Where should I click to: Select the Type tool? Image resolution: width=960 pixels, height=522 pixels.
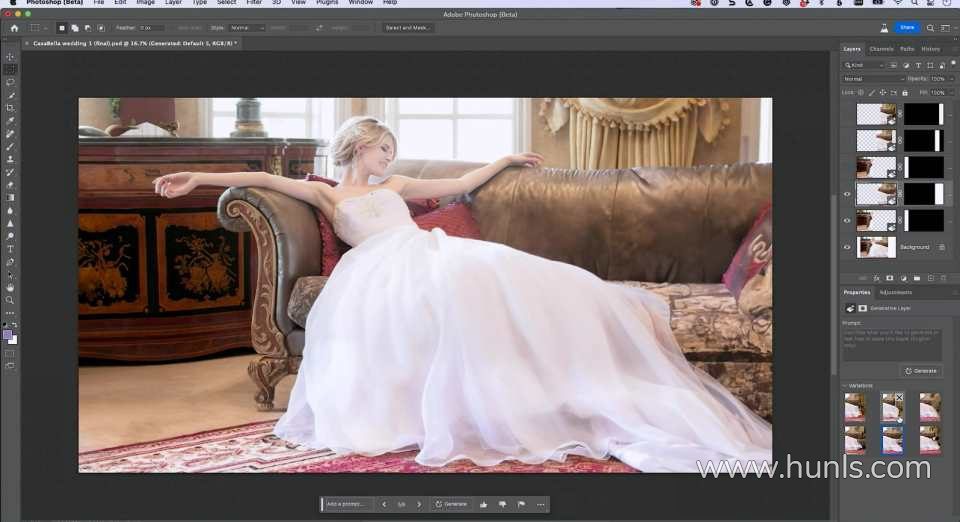[10, 248]
